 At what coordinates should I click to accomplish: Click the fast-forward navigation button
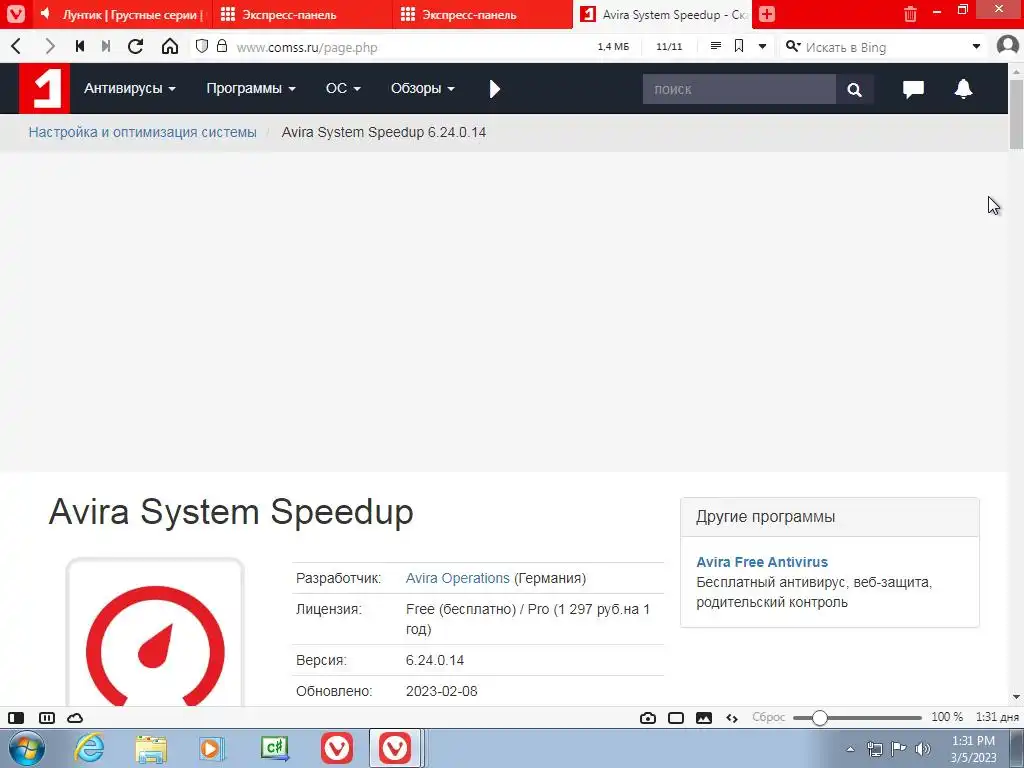[x=106, y=46]
